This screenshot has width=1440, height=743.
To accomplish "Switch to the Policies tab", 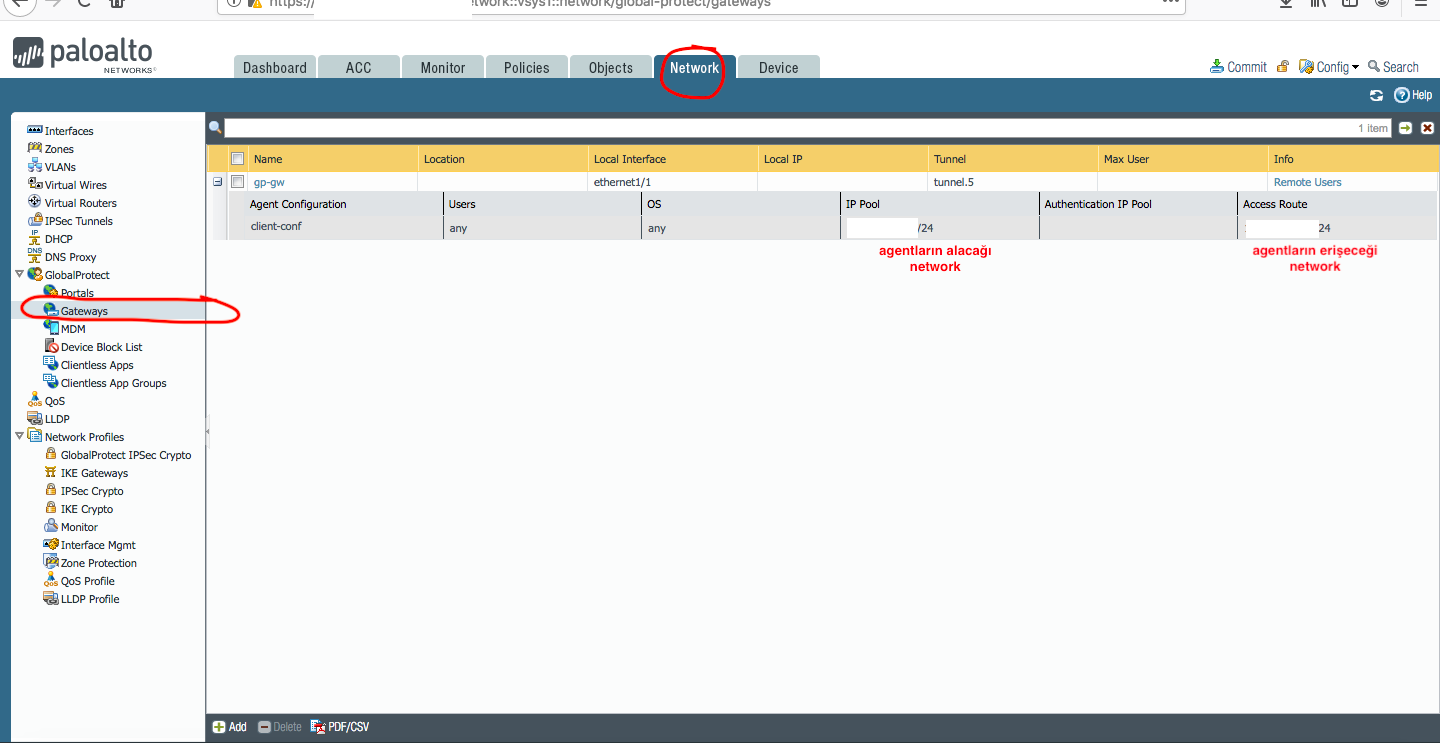I will point(526,68).
